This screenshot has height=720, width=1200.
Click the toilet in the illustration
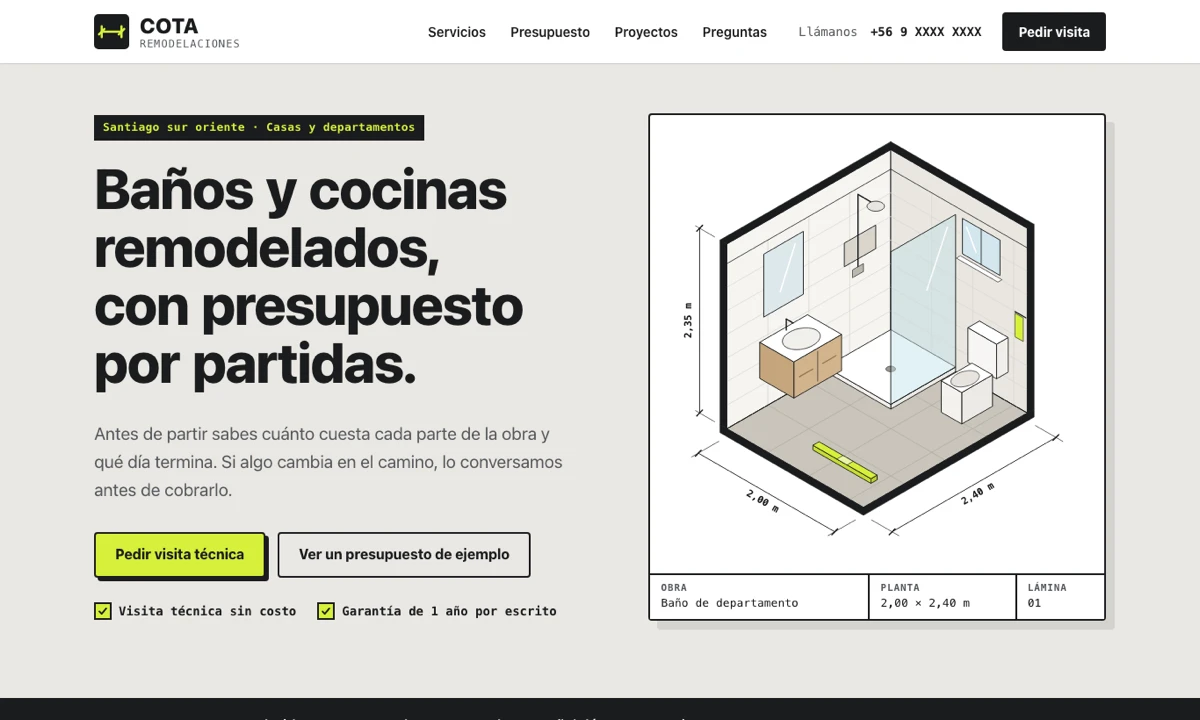[x=973, y=372]
